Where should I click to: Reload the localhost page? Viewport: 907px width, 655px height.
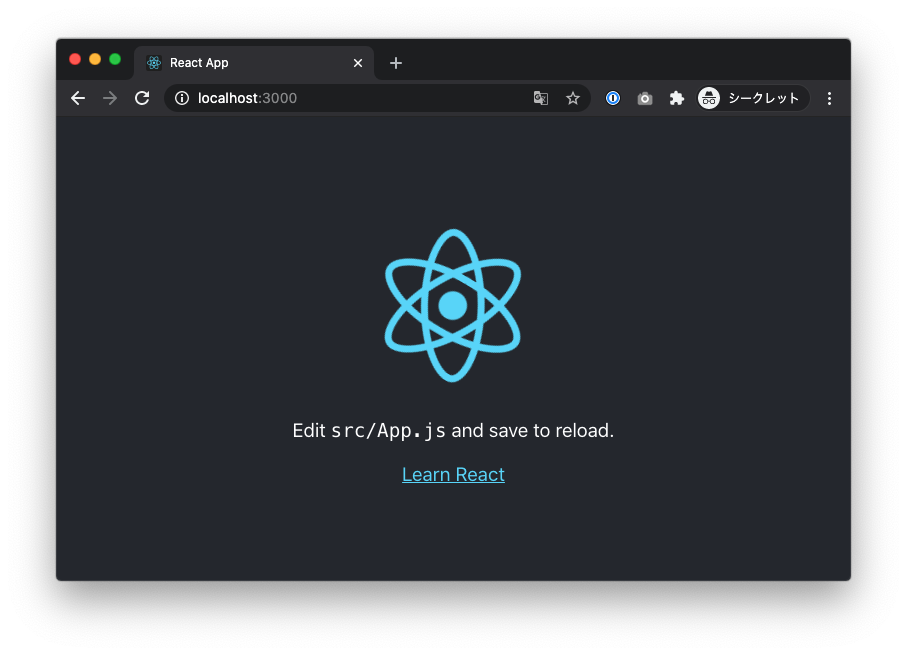tap(142, 98)
